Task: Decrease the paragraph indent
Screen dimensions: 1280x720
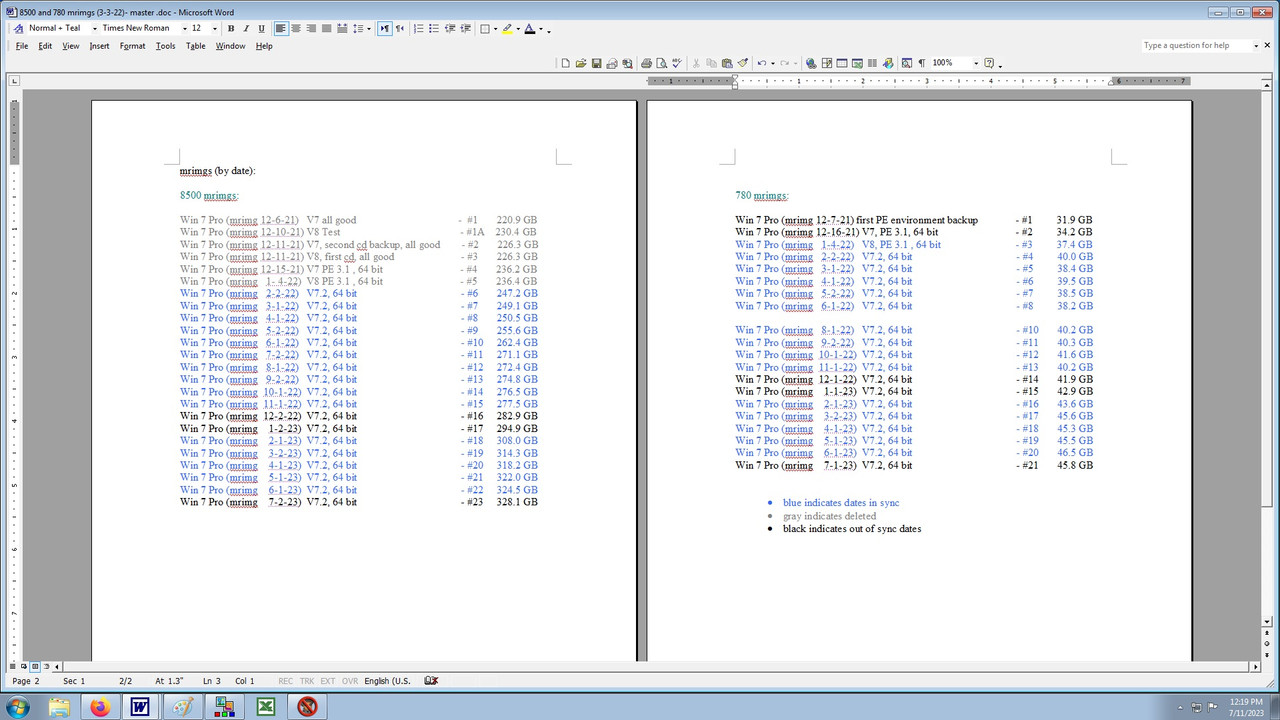Action: [x=449, y=28]
